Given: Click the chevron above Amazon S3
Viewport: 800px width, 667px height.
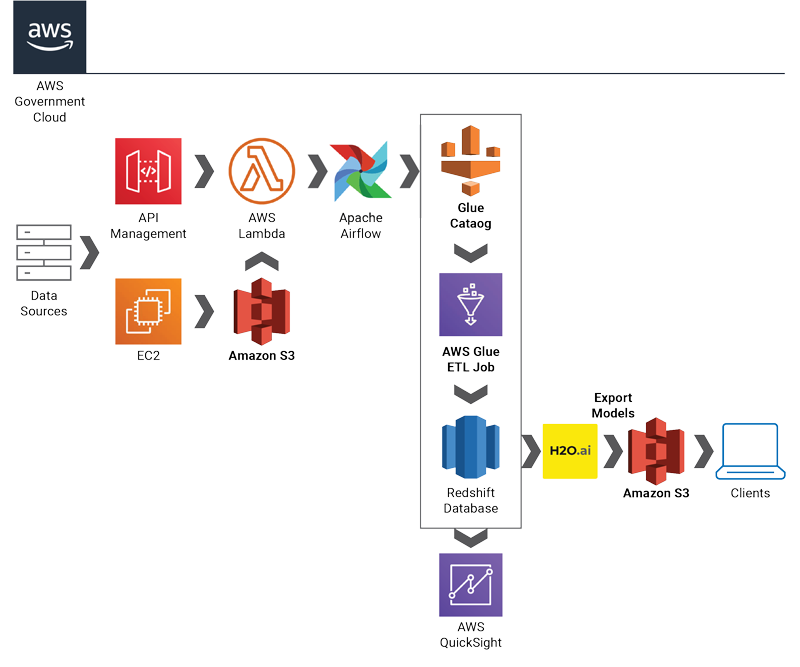Looking at the screenshot, I should click(x=262, y=261).
